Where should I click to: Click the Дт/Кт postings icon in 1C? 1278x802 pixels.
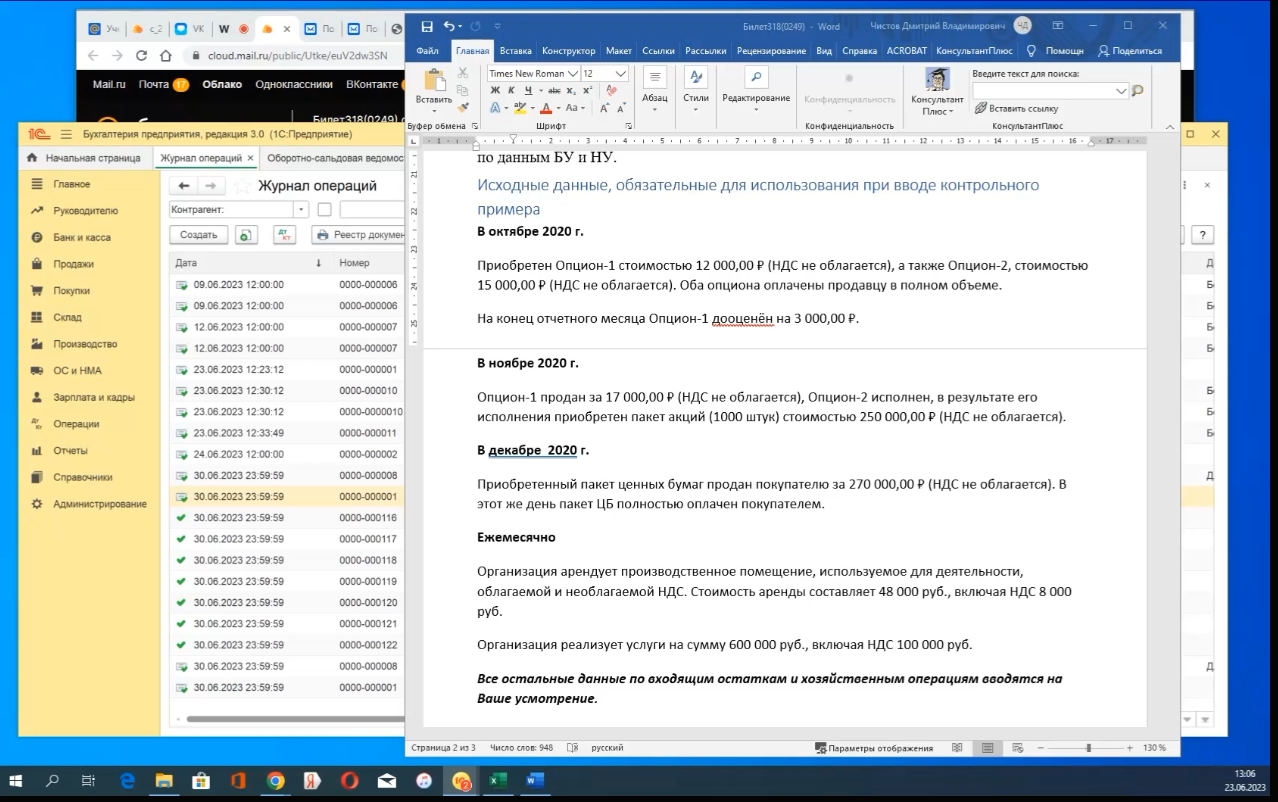tap(285, 235)
